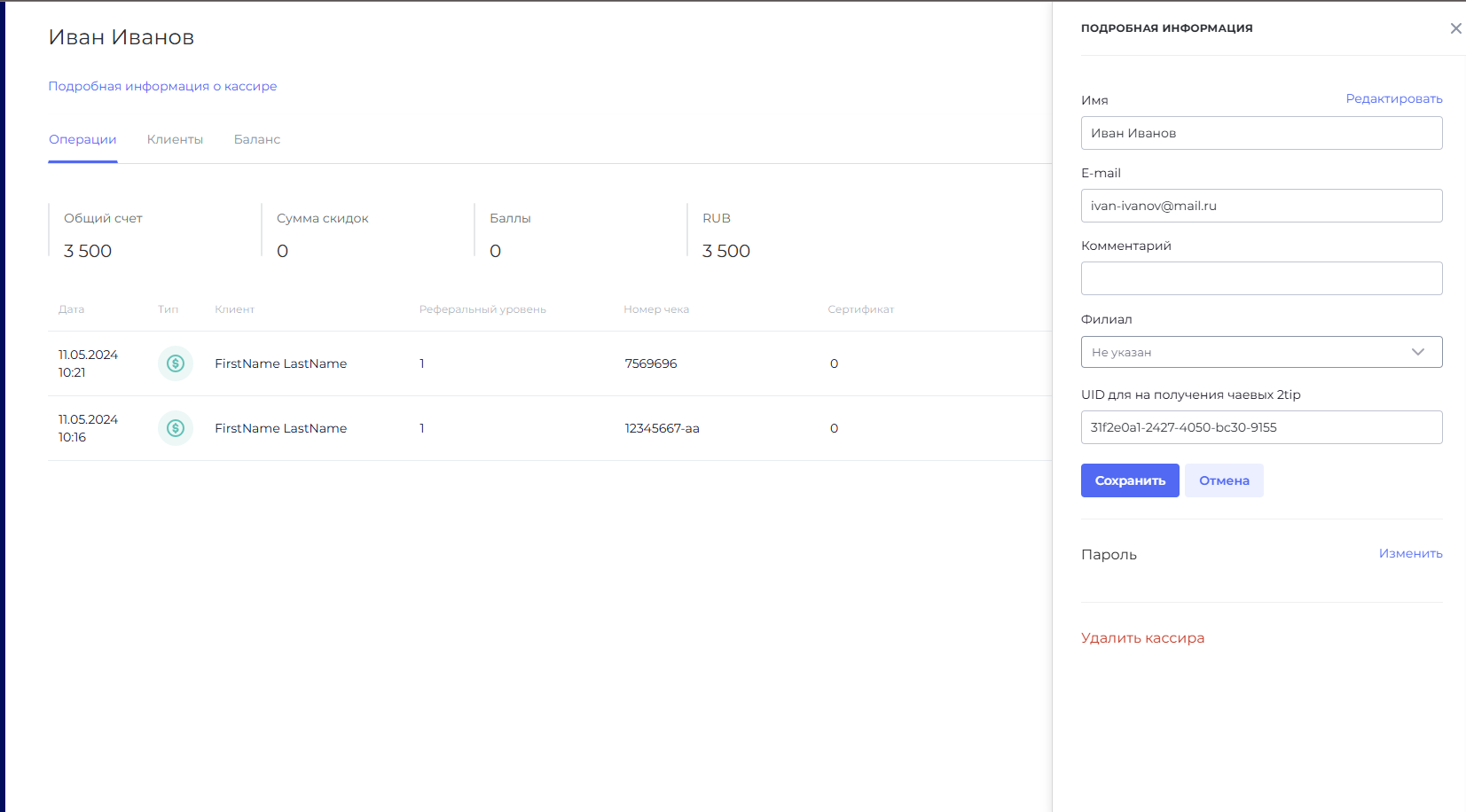
Task: Open the Филиал dropdown
Action: pyautogui.click(x=1261, y=352)
